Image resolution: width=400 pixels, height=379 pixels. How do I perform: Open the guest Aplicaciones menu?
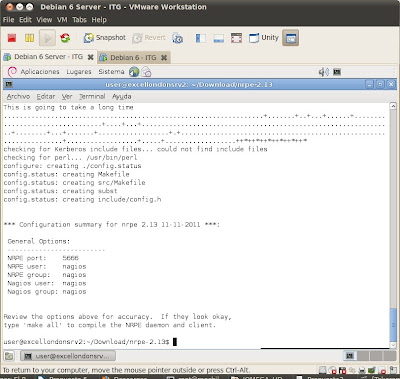(40, 72)
